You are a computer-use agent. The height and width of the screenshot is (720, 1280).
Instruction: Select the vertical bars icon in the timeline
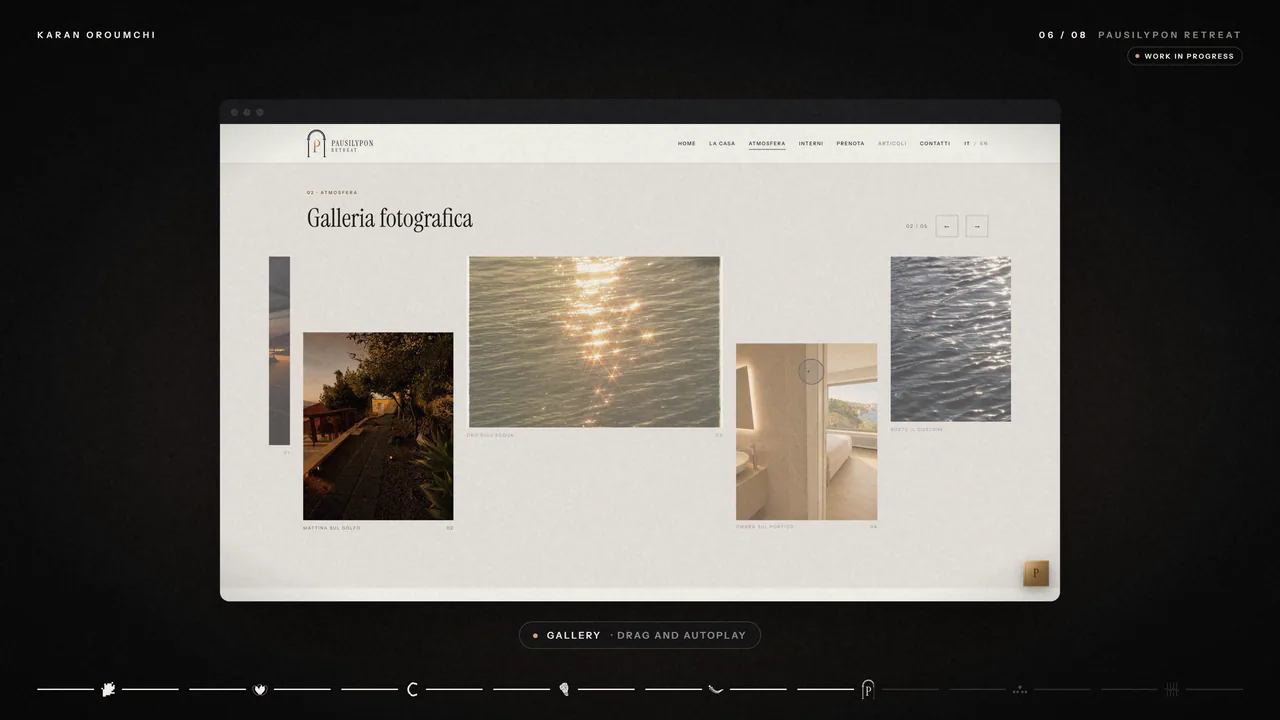(x=1172, y=689)
